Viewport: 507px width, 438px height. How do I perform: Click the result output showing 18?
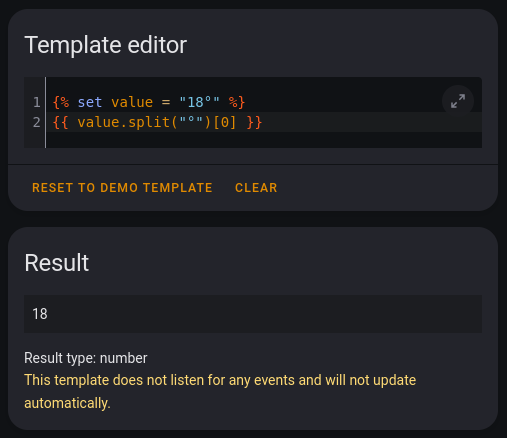tap(253, 314)
